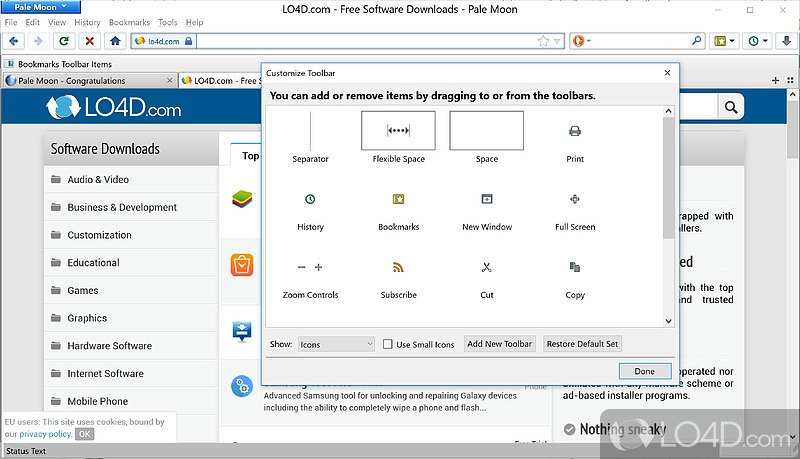Switch to the LO4D.com - Free tab
The image size is (800, 459).
(220, 81)
